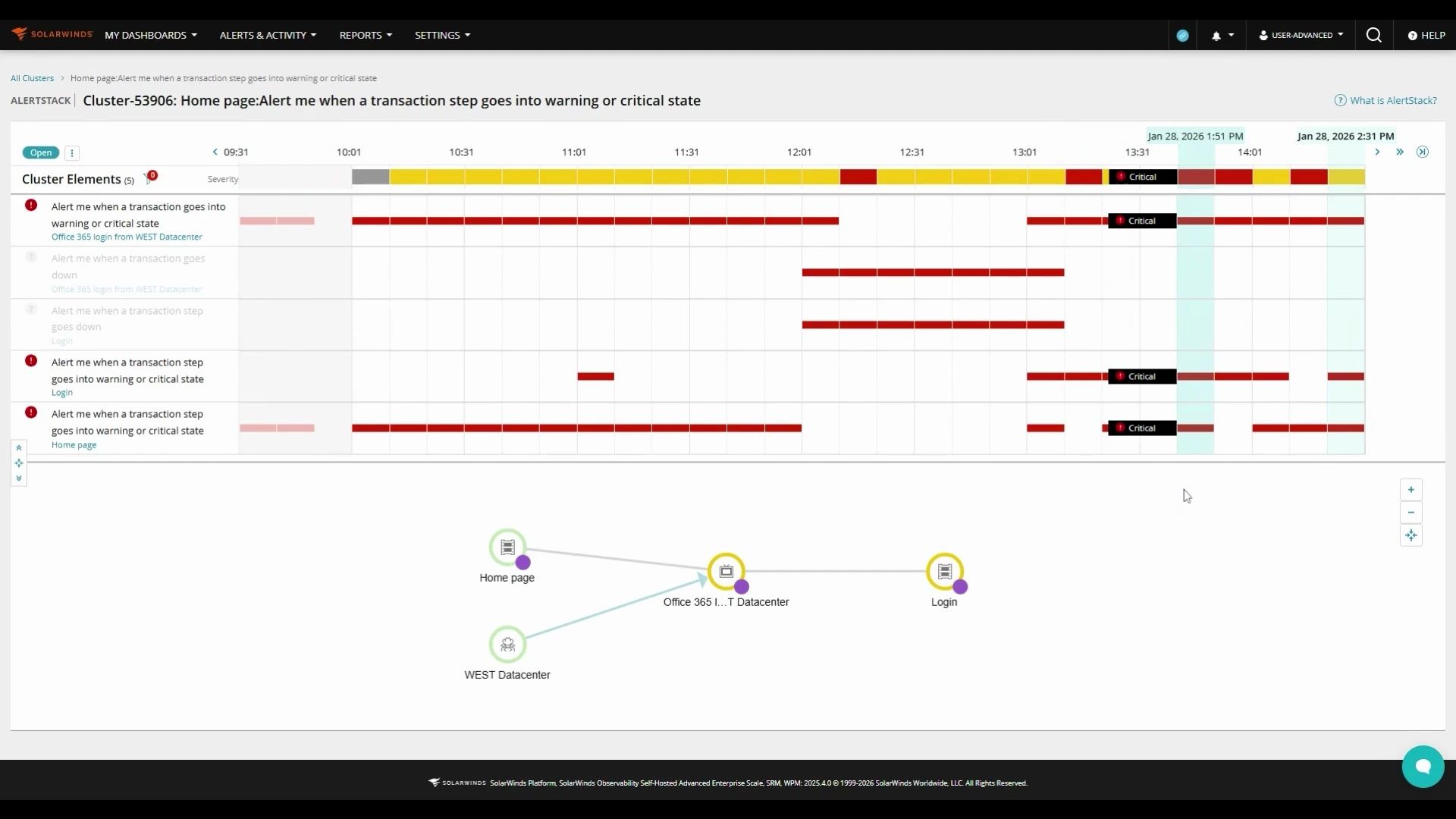Click the Login node in topology
Viewport: 1456px width, 819px height.
point(944,572)
